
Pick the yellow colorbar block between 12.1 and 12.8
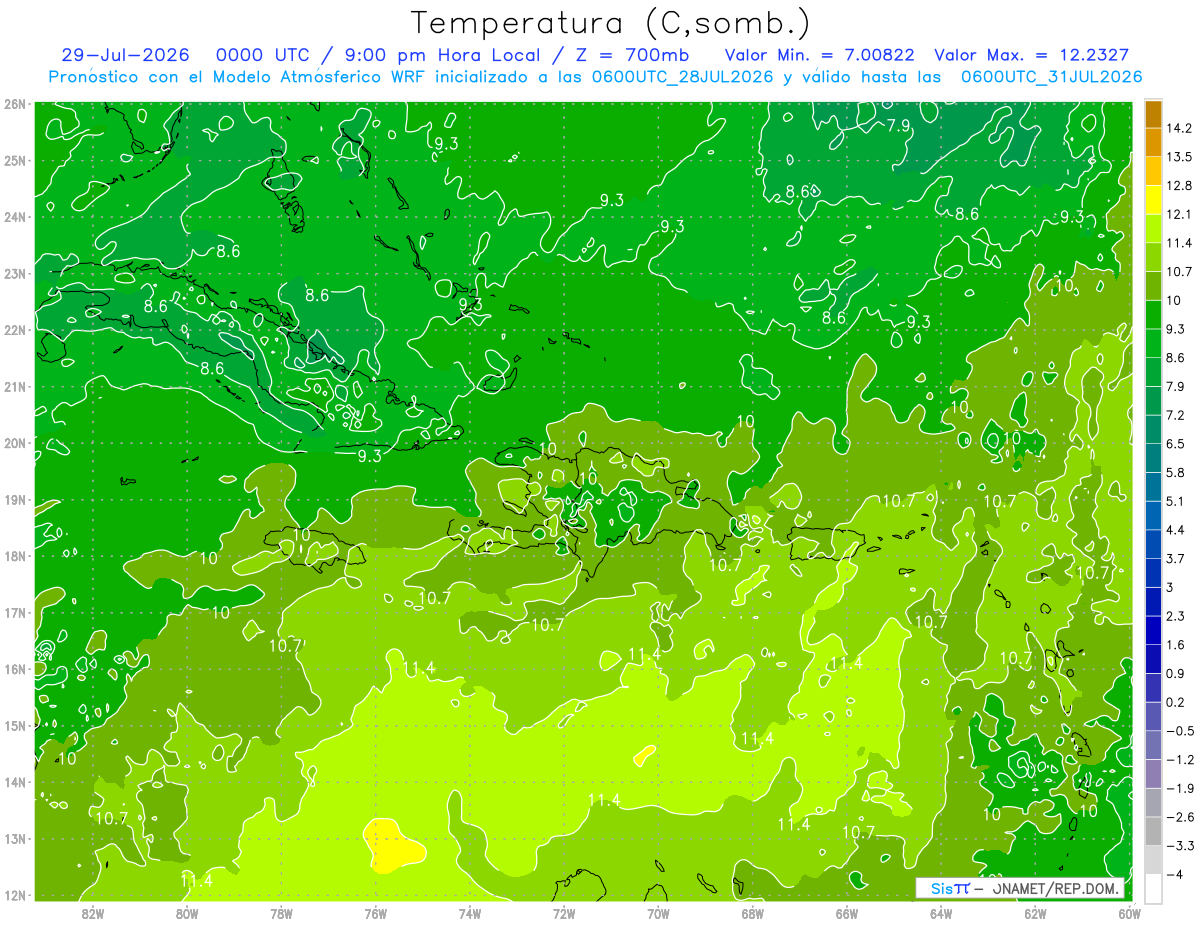click(x=1153, y=200)
